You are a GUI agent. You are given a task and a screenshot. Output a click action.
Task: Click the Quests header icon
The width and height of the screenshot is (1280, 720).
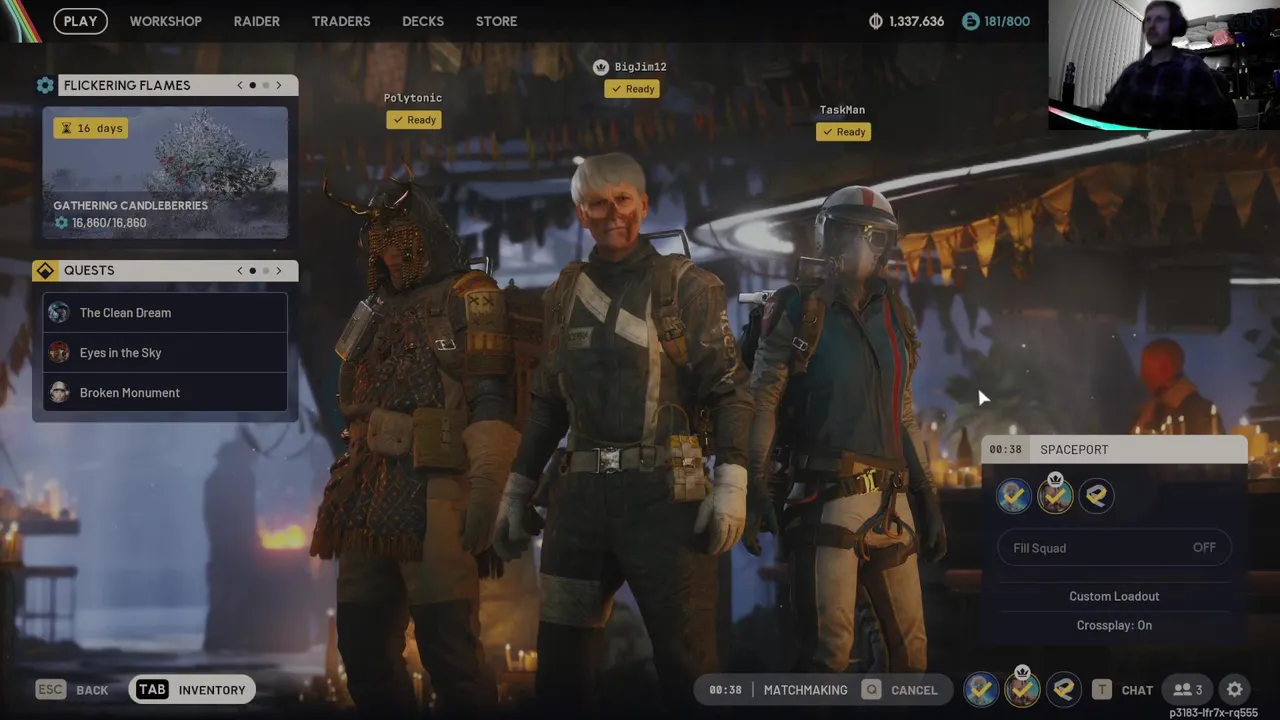point(45,270)
